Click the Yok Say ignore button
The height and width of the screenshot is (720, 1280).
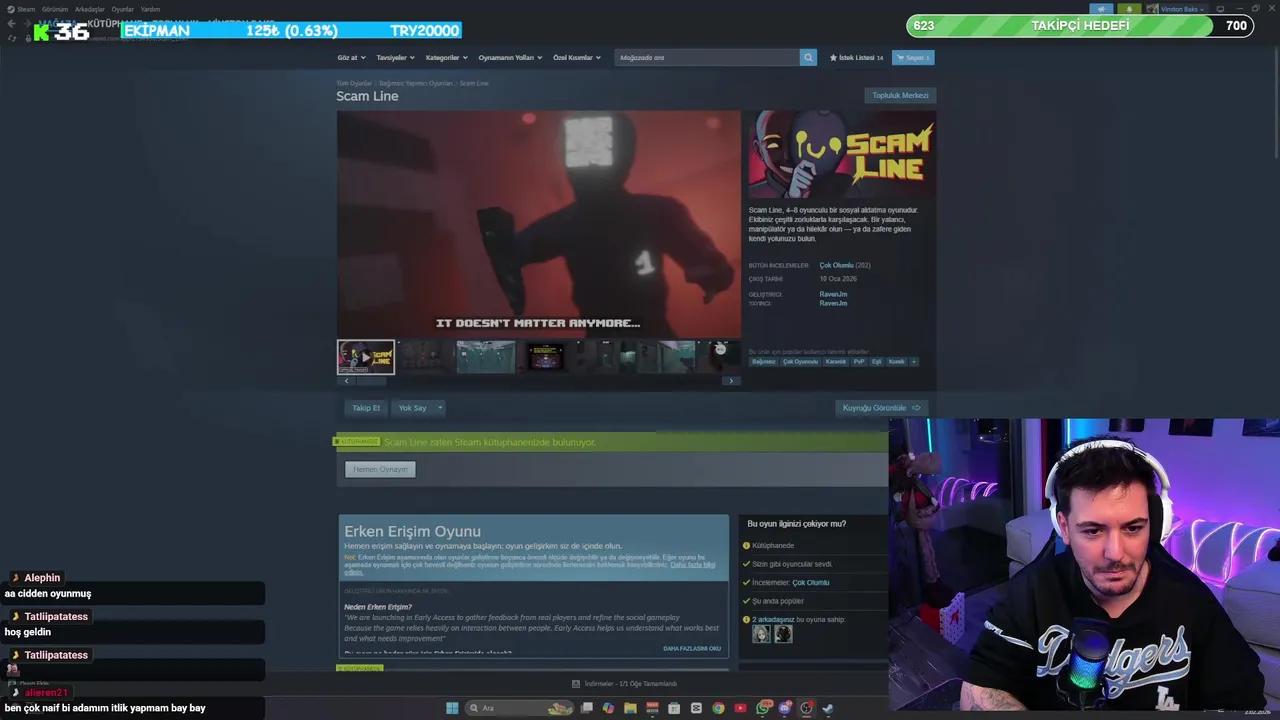pos(412,408)
